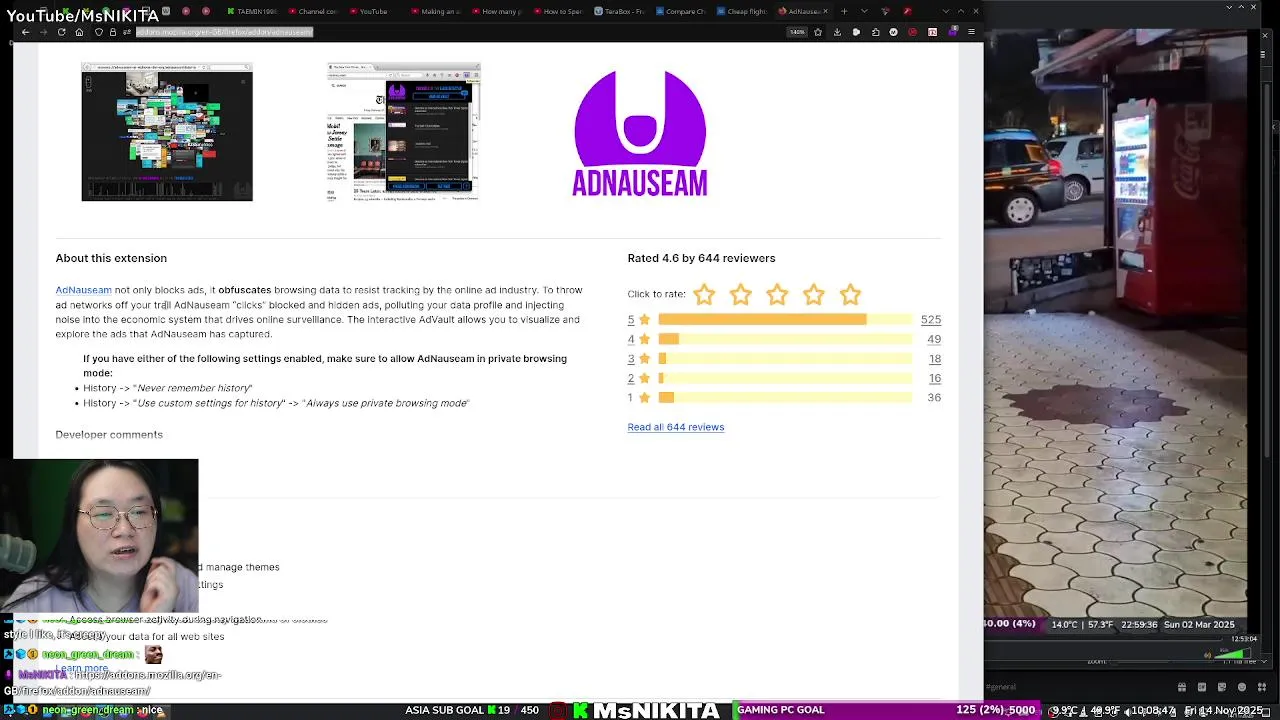The image size is (1280, 720).
Task: Rate the extension three stars
Action: [777, 294]
